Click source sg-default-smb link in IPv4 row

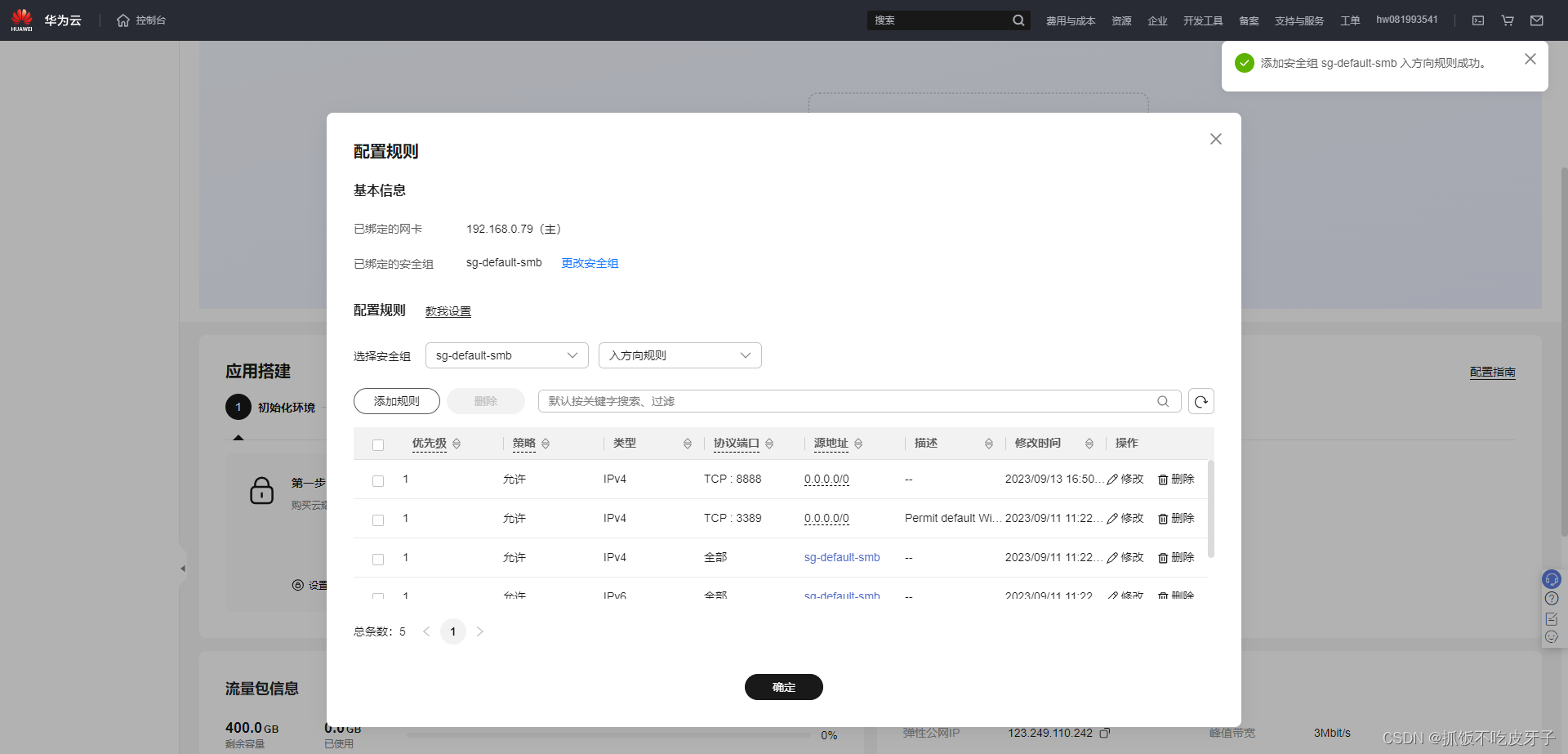click(x=842, y=557)
